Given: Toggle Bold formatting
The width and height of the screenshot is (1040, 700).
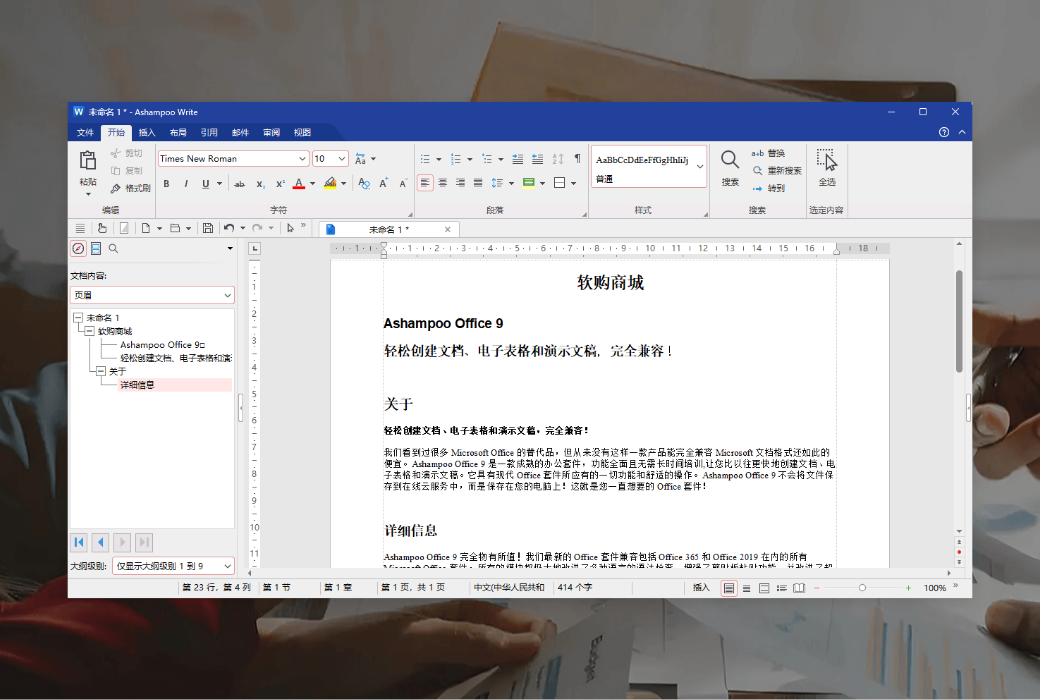Looking at the screenshot, I should [x=166, y=184].
